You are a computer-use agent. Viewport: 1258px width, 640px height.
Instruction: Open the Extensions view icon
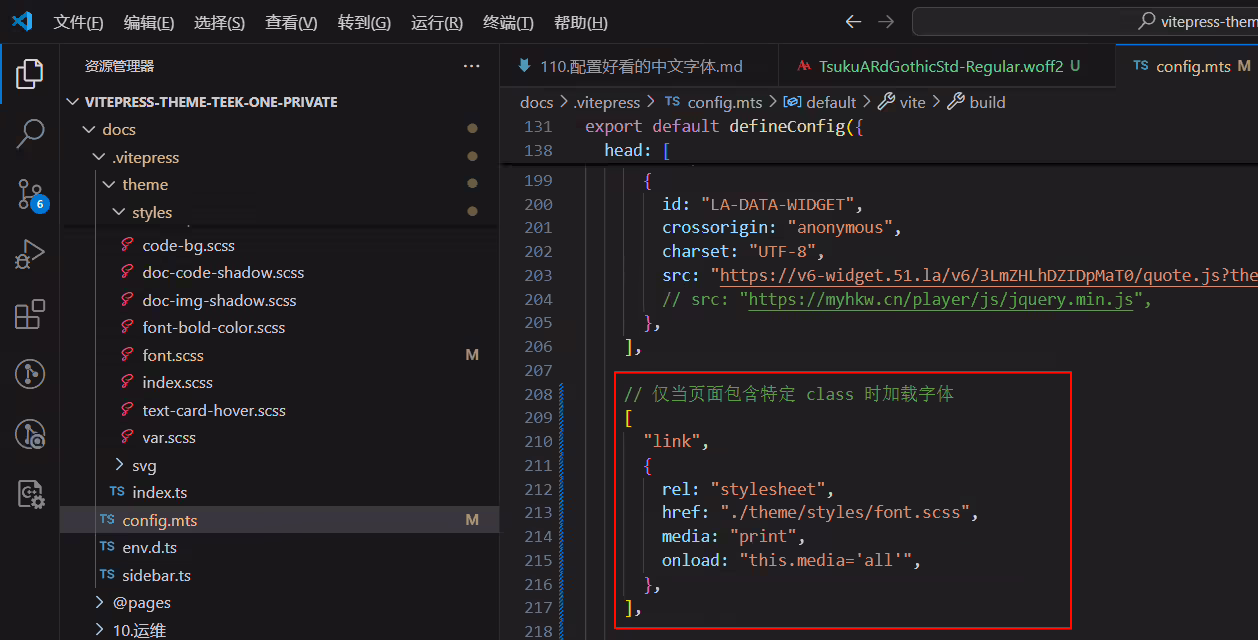point(30,314)
